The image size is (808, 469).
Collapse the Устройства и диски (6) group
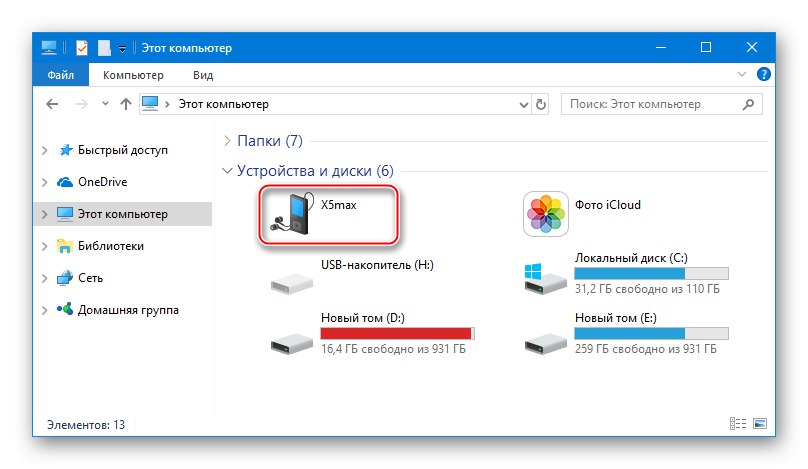(x=227, y=171)
